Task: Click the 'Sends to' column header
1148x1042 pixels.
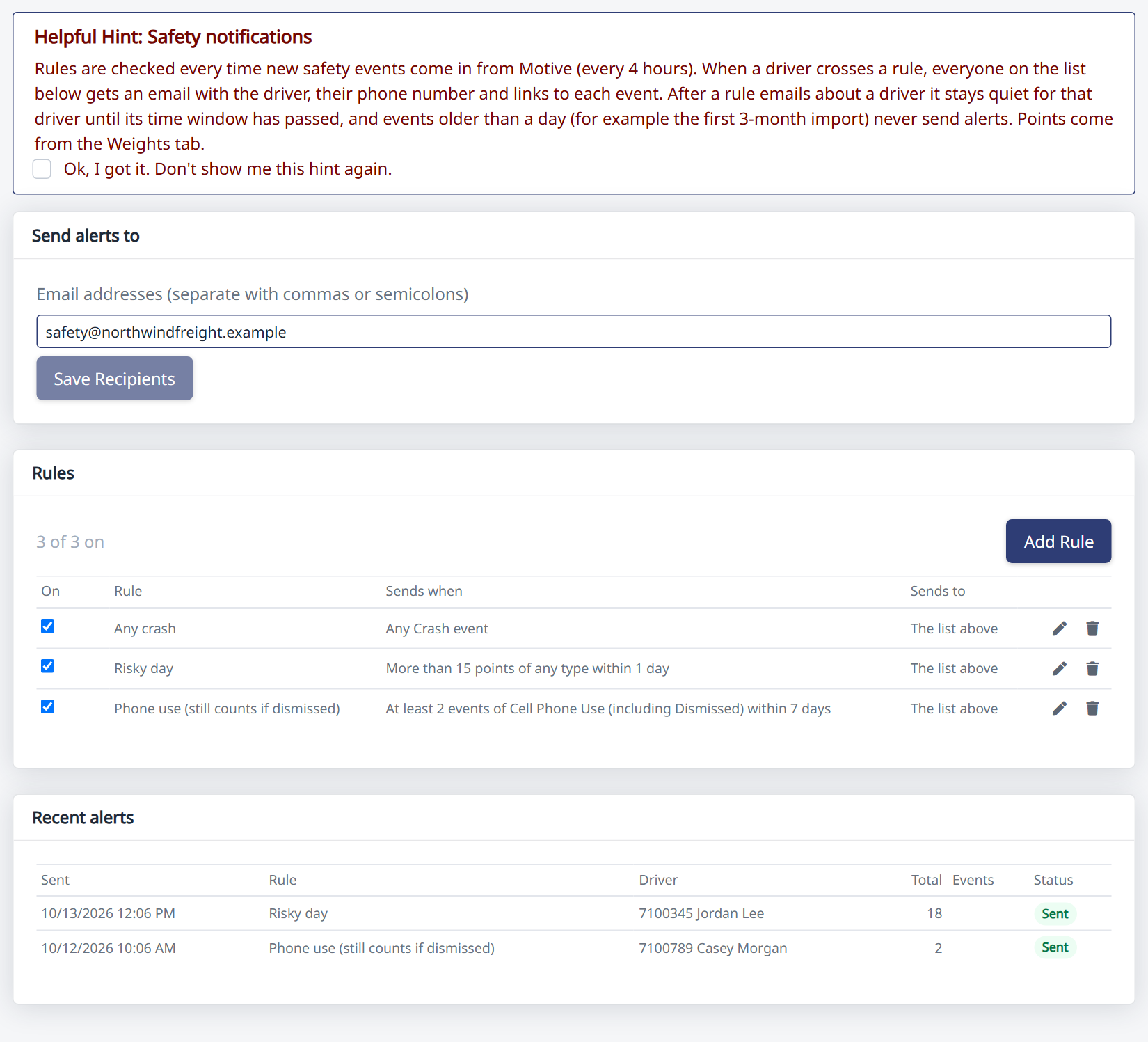Action: point(937,591)
